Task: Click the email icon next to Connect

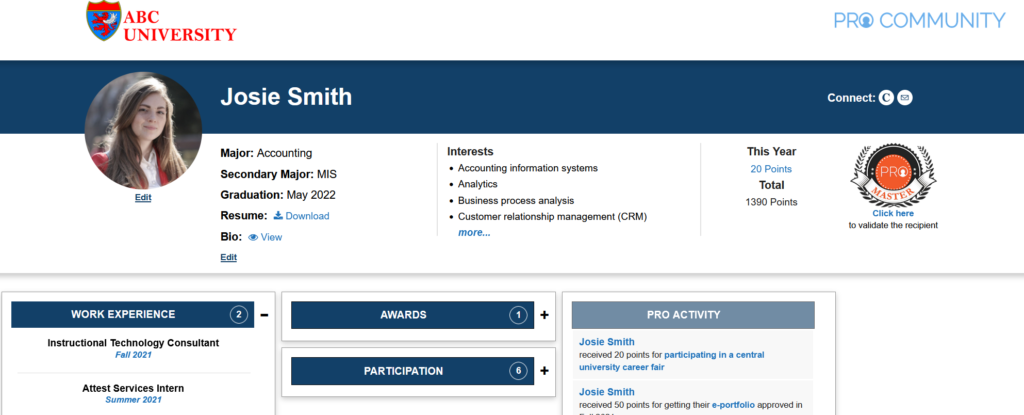Action: (905, 97)
